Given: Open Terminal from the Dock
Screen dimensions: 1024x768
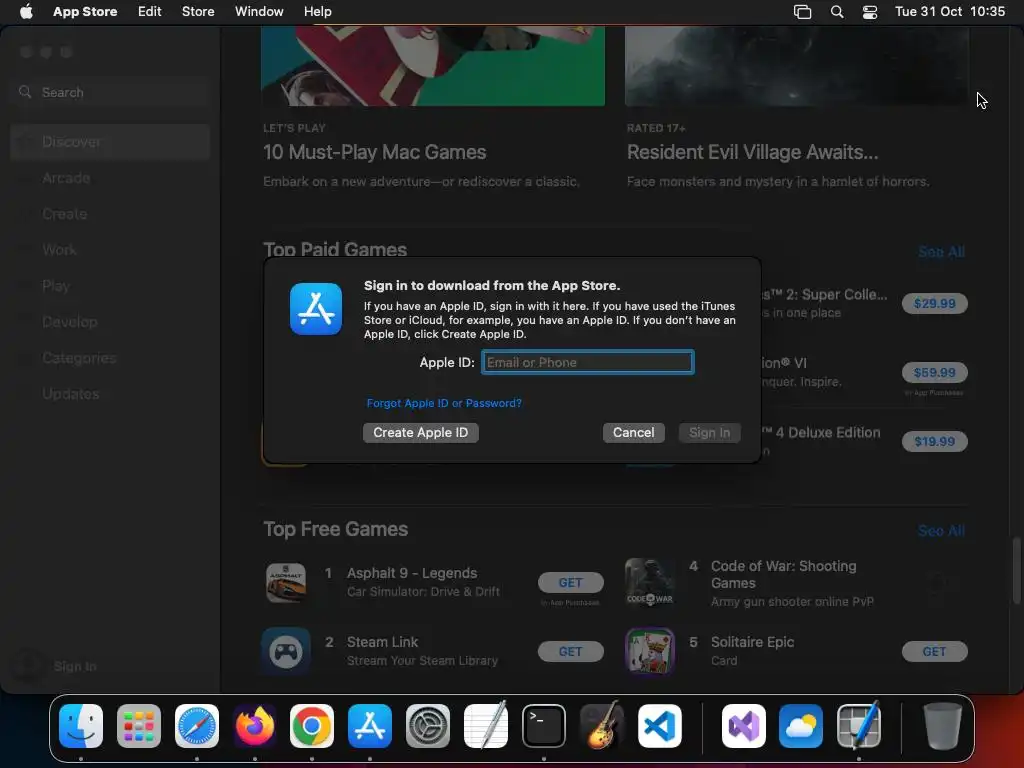Looking at the screenshot, I should click(x=543, y=726).
